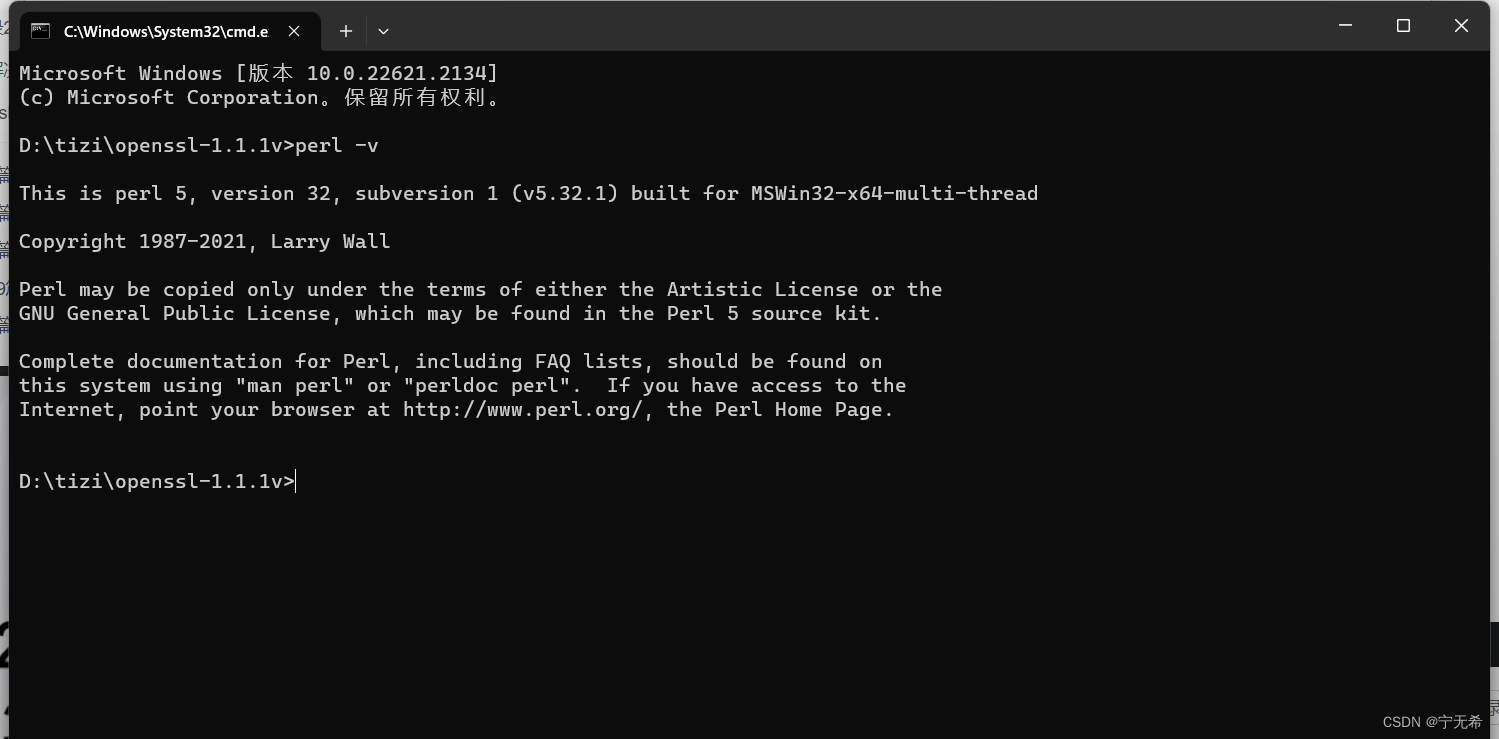Select the C:\Windows\System32\cmd.e tab
Viewport: 1499px width, 739px height.
pyautogui.click(x=167, y=31)
